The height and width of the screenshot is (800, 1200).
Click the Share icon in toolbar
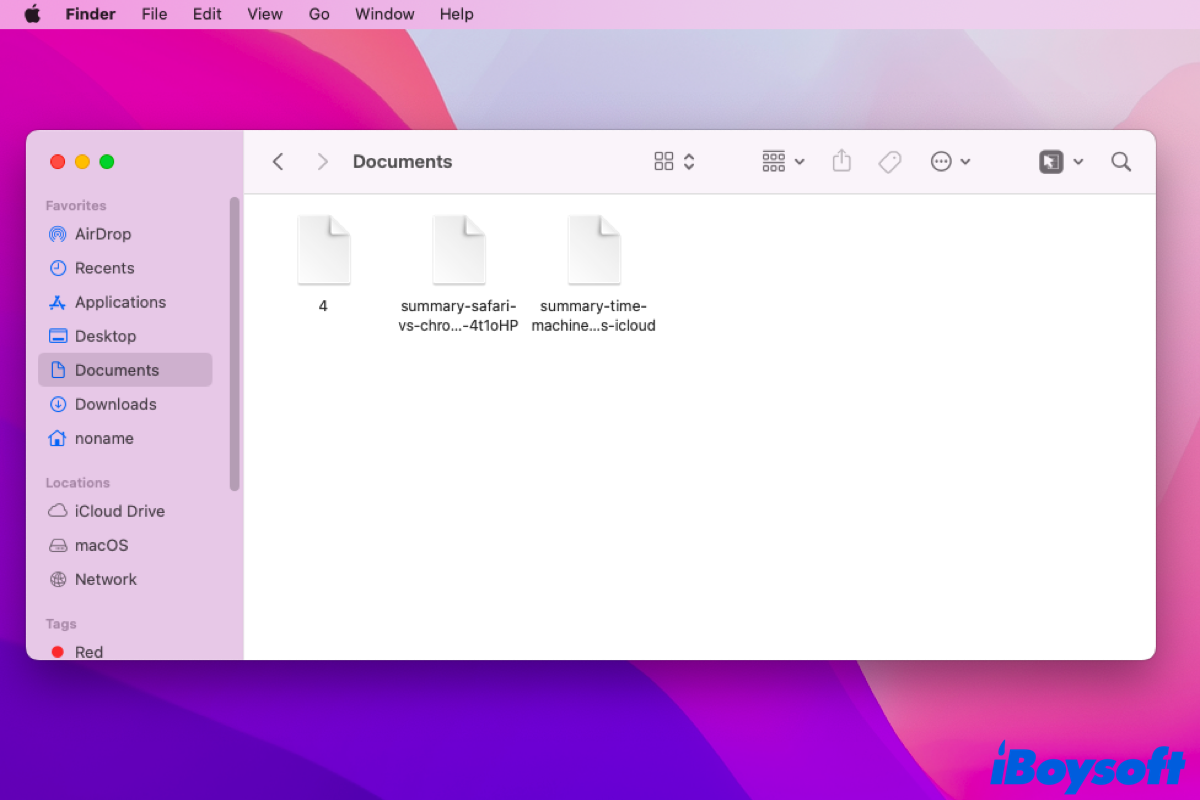point(842,161)
